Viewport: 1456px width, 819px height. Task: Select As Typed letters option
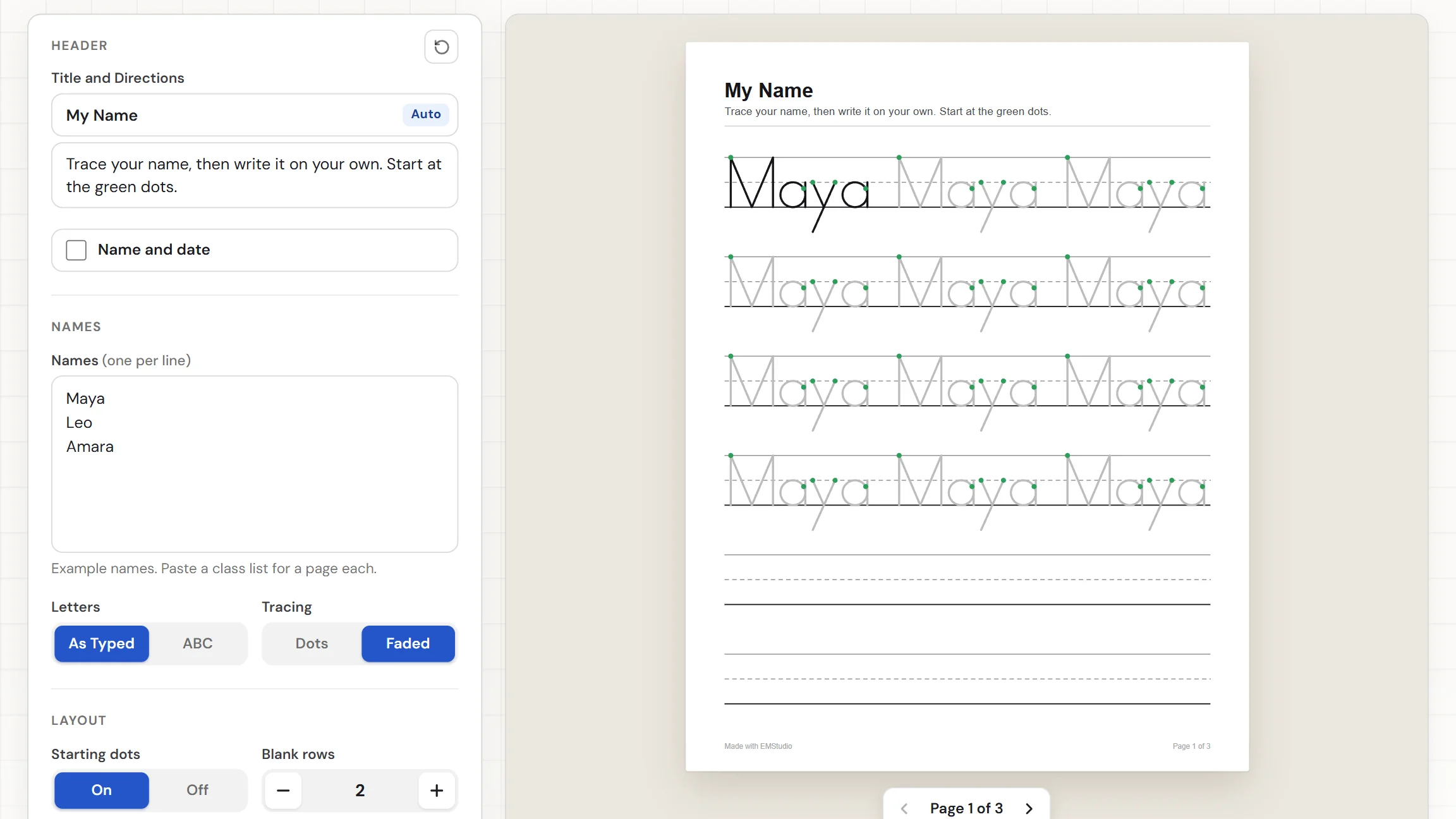[x=102, y=643]
